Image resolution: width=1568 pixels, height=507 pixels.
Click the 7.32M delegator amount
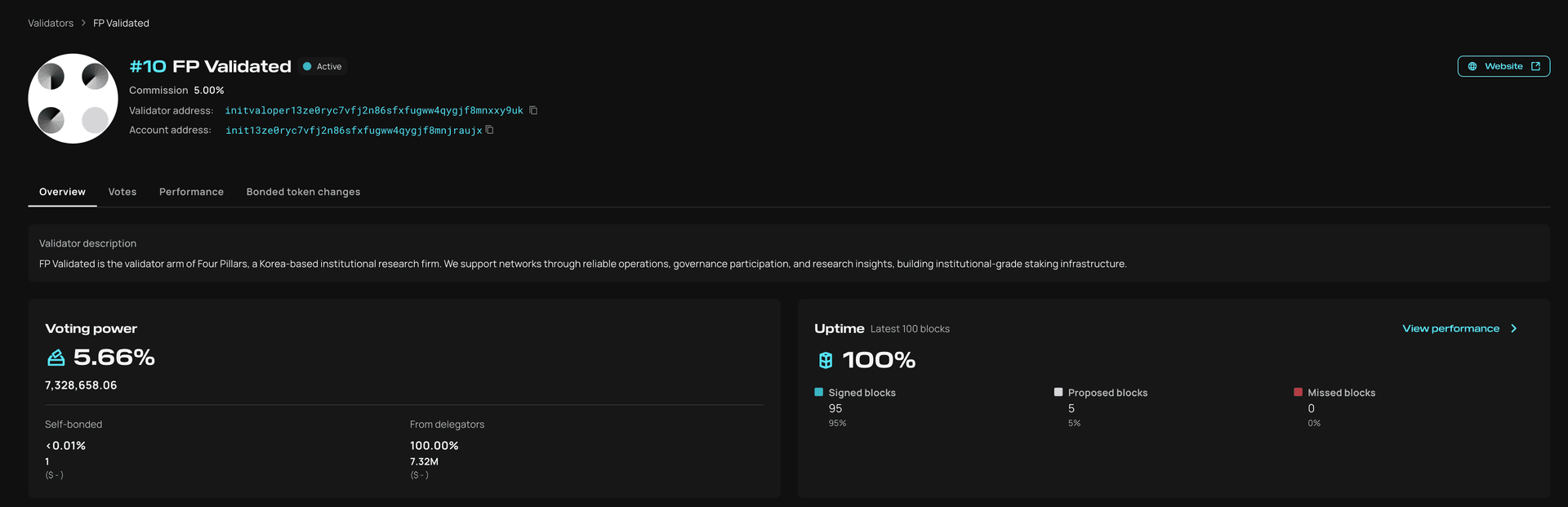(424, 461)
